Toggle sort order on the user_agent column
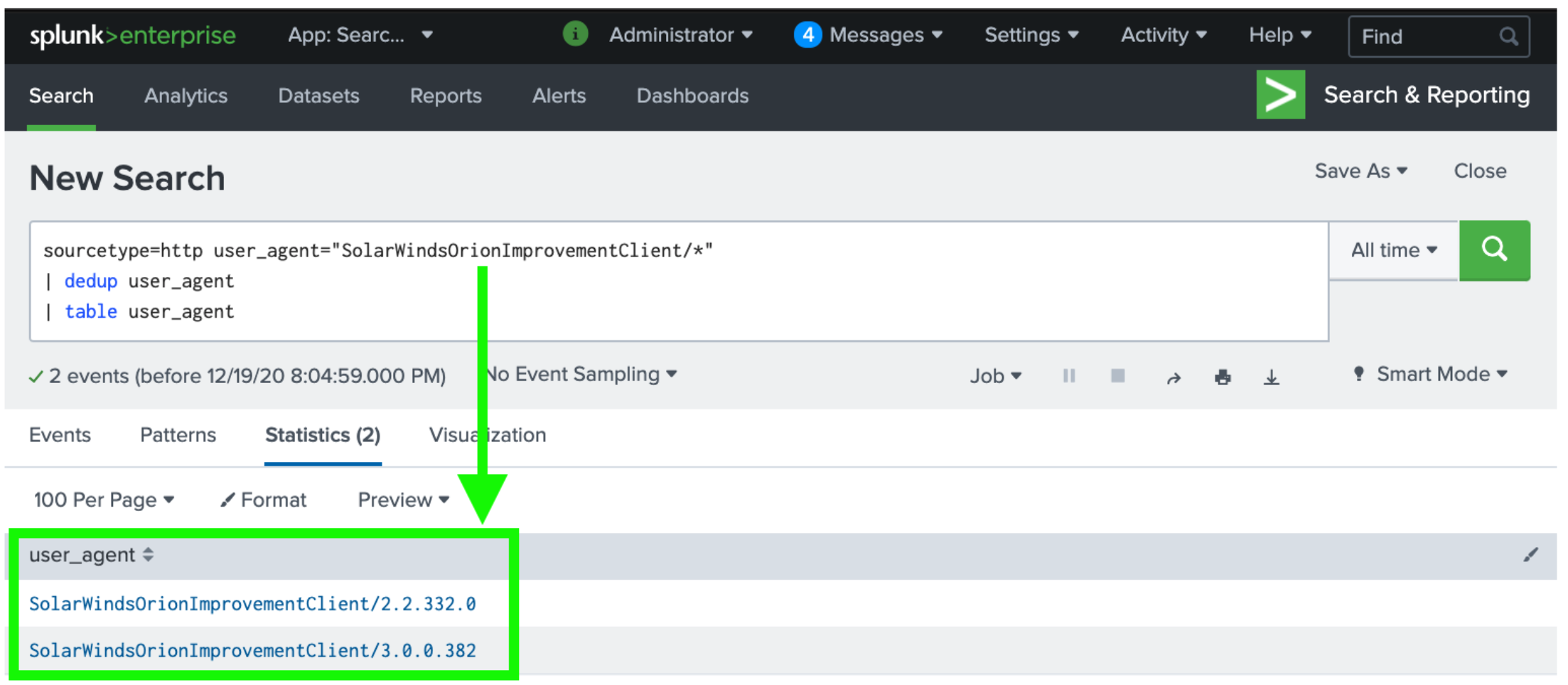 pos(149,555)
